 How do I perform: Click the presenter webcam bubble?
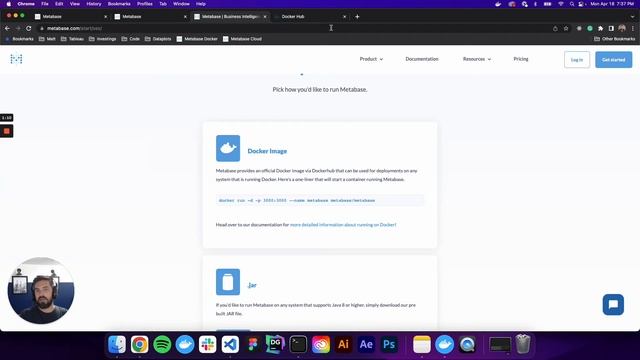coord(41,290)
